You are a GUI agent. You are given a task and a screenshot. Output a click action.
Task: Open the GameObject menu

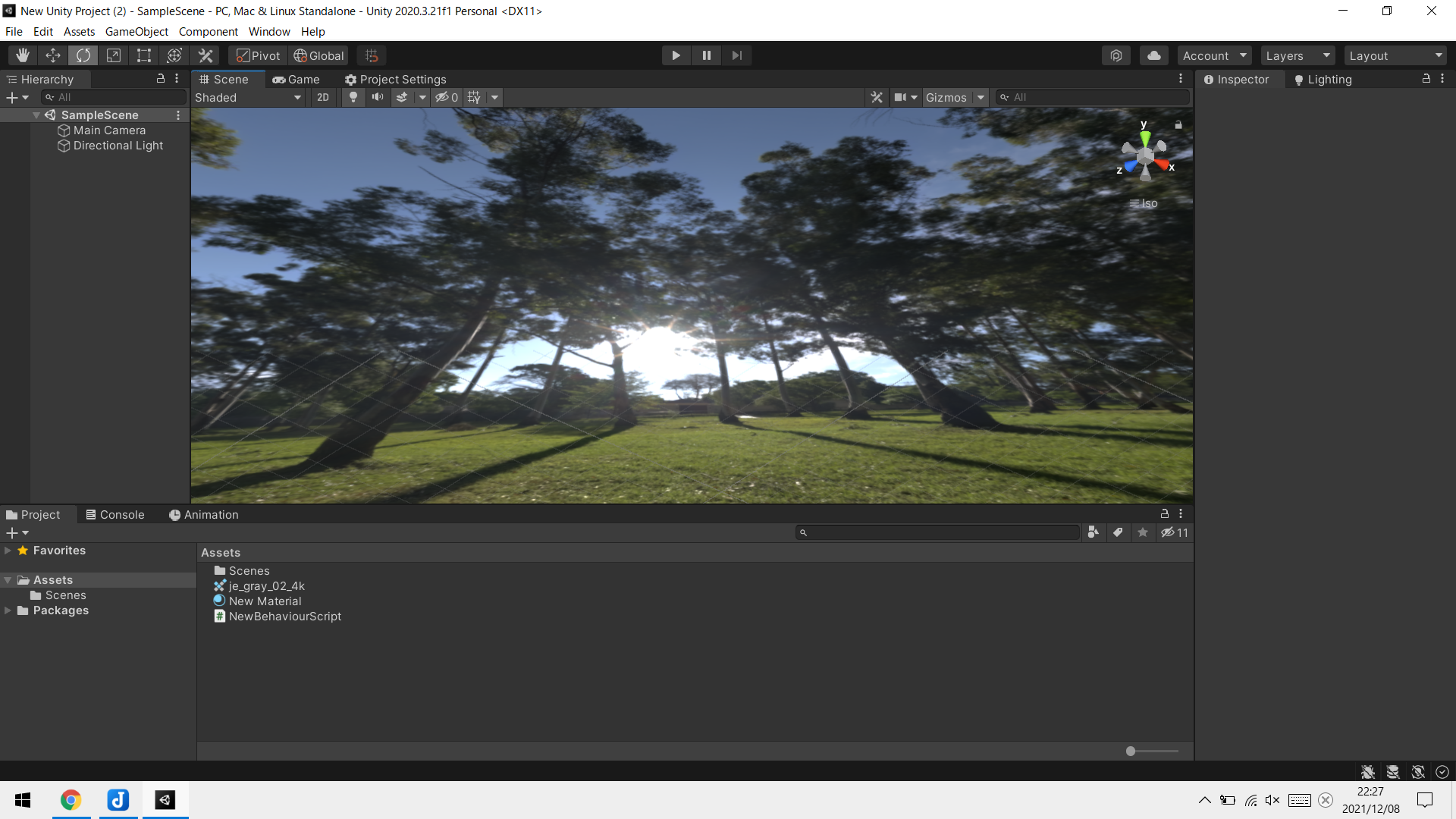click(x=136, y=31)
